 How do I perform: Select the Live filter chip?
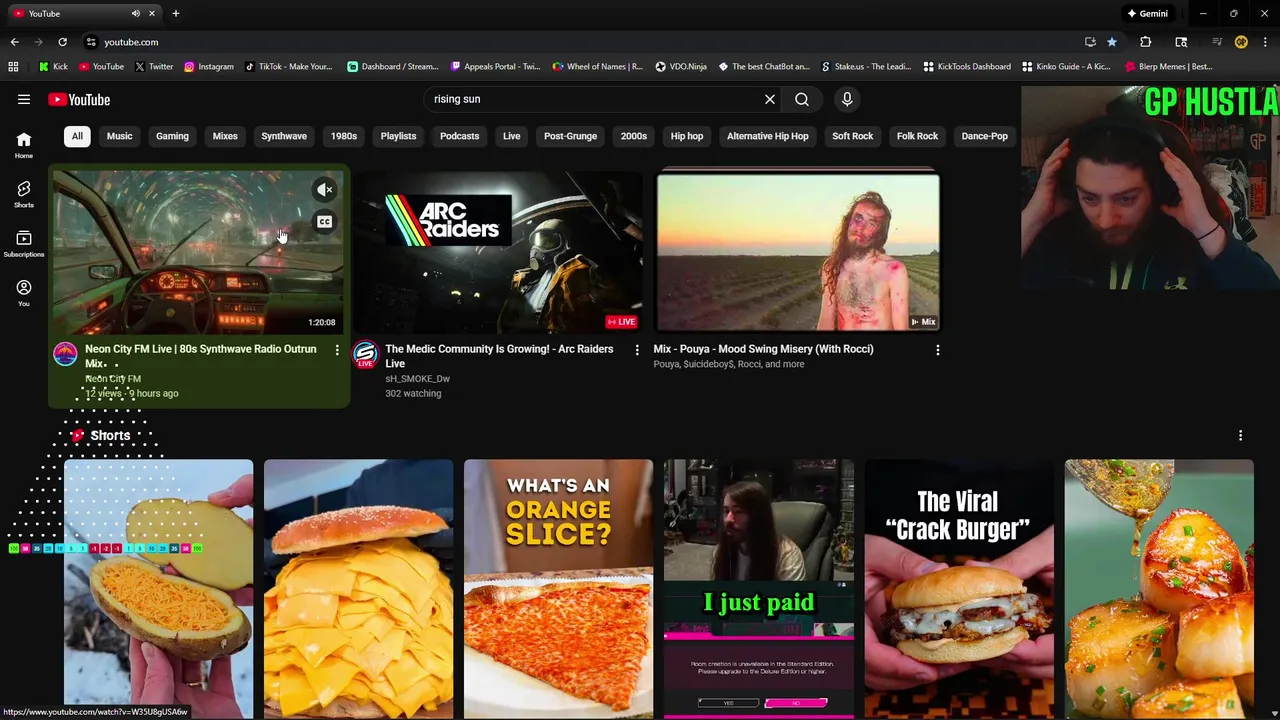[x=511, y=136]
